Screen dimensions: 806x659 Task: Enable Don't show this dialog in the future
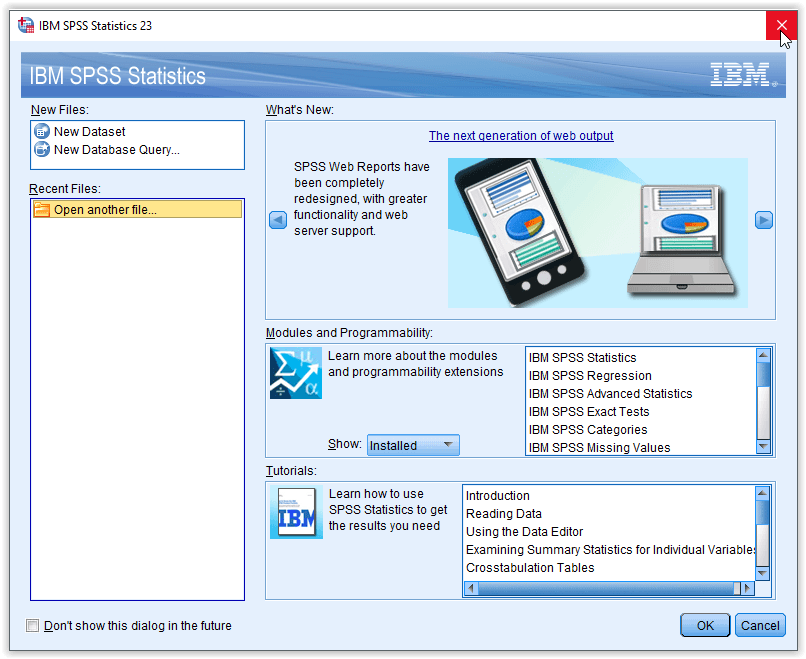point(33,626)
